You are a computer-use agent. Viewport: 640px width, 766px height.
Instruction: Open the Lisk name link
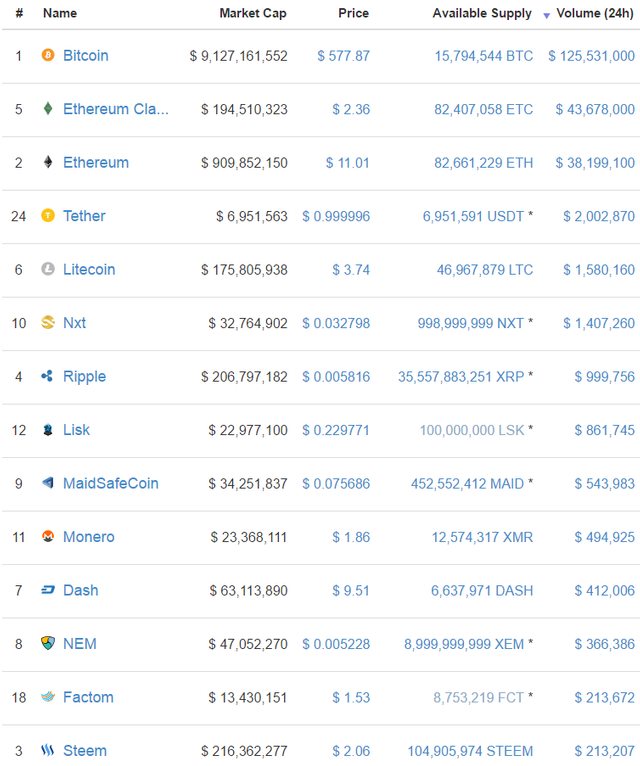coord(76,429)
